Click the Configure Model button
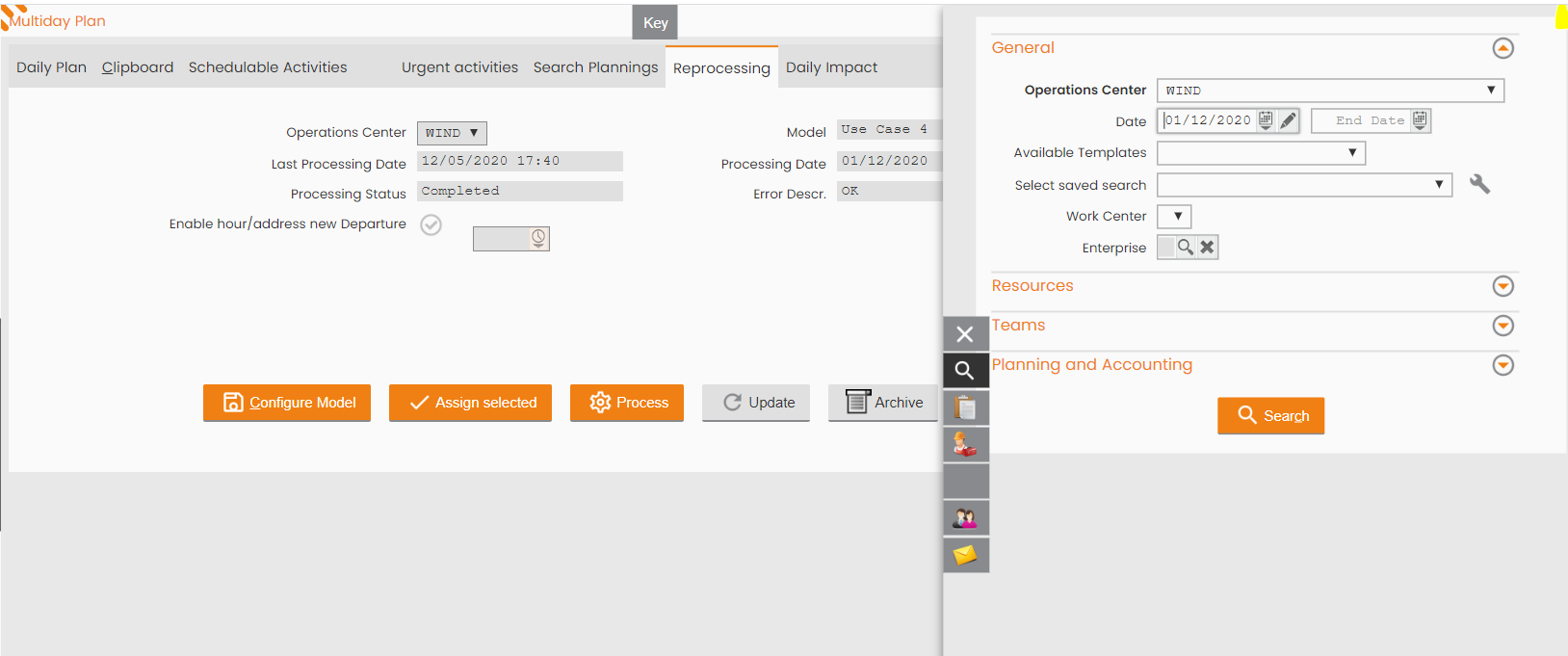The image size is (1568, 656). 287,403
